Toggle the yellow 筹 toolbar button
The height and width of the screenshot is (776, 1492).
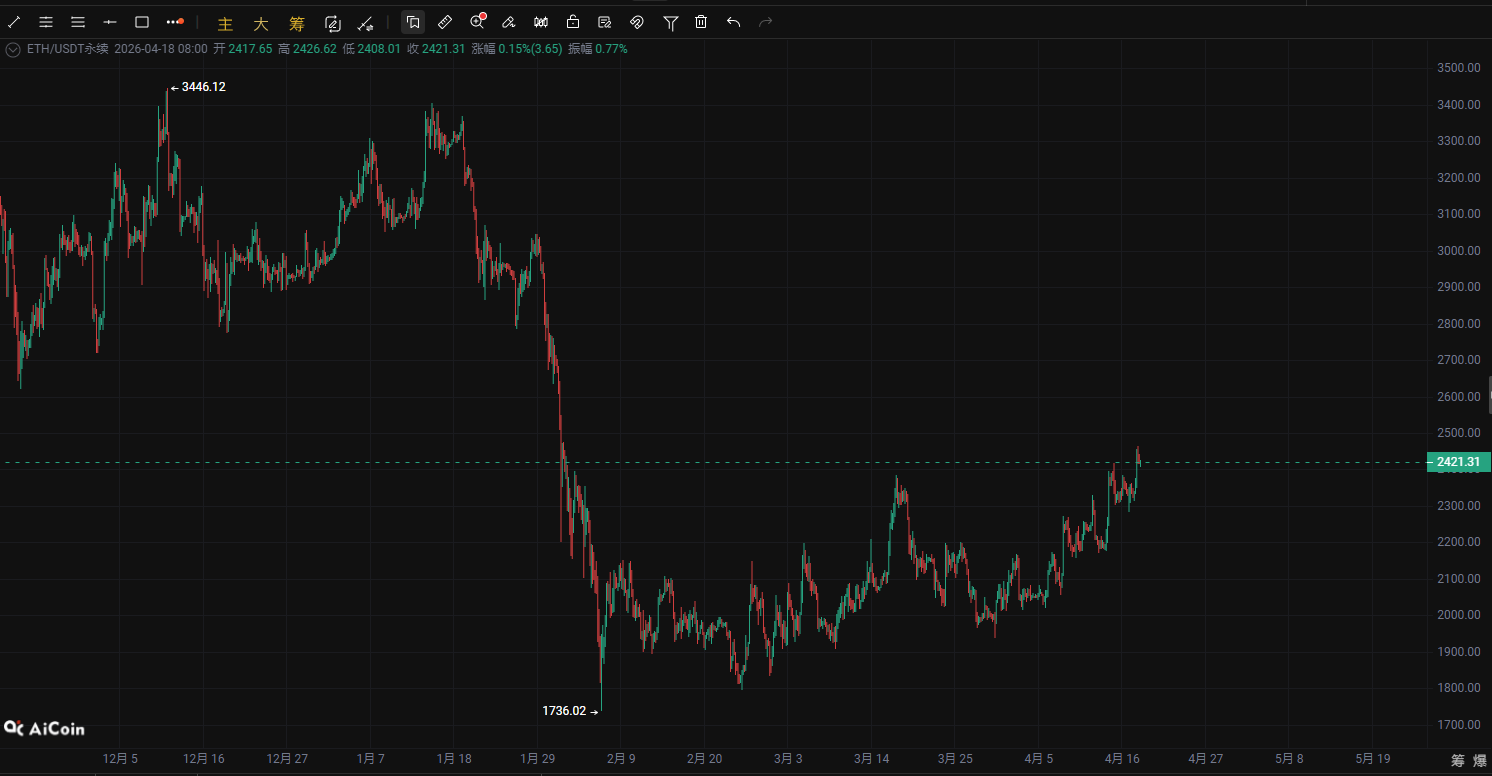297,23
